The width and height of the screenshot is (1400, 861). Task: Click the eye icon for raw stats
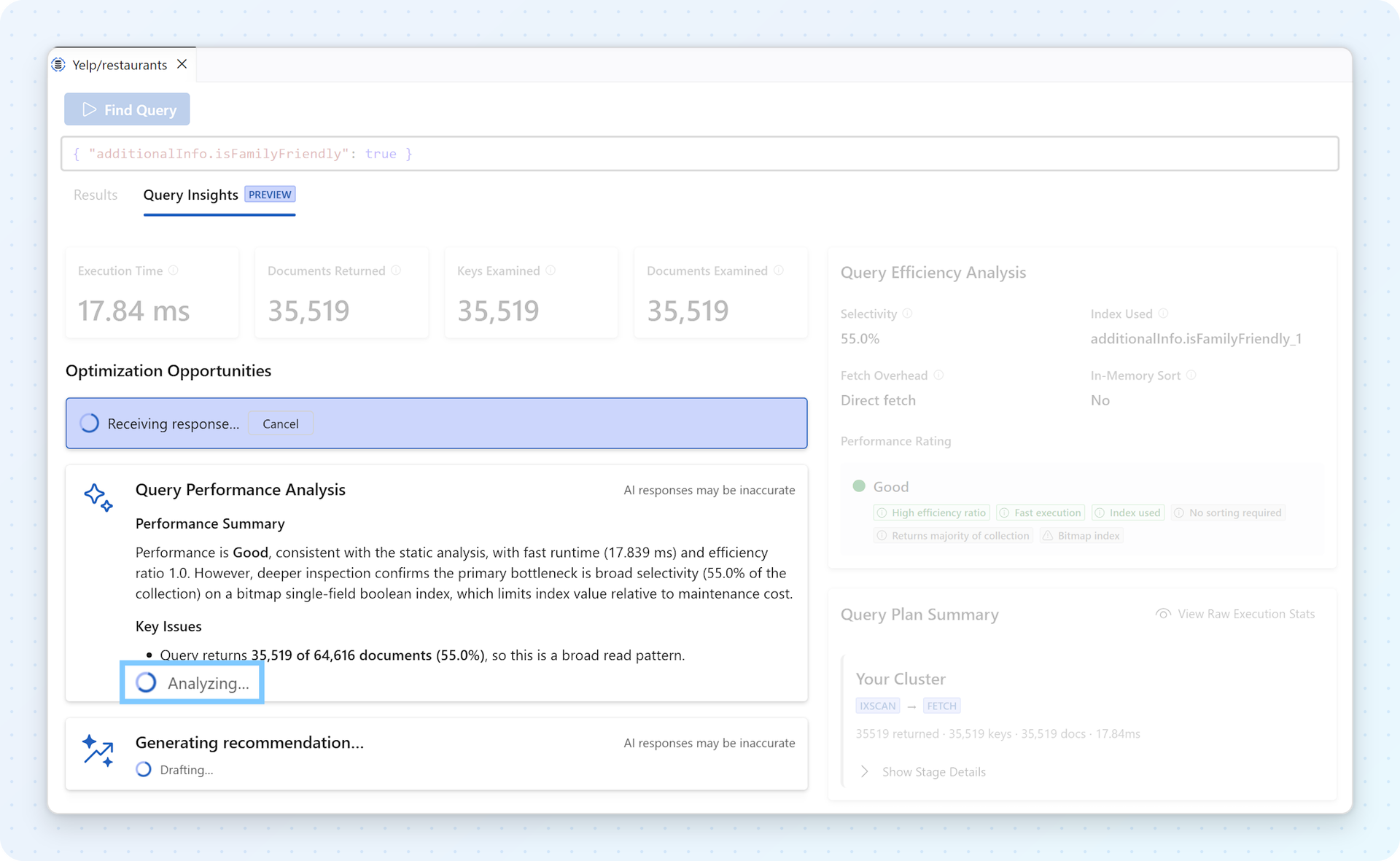pyautogui.click(x=1163, y=614)
